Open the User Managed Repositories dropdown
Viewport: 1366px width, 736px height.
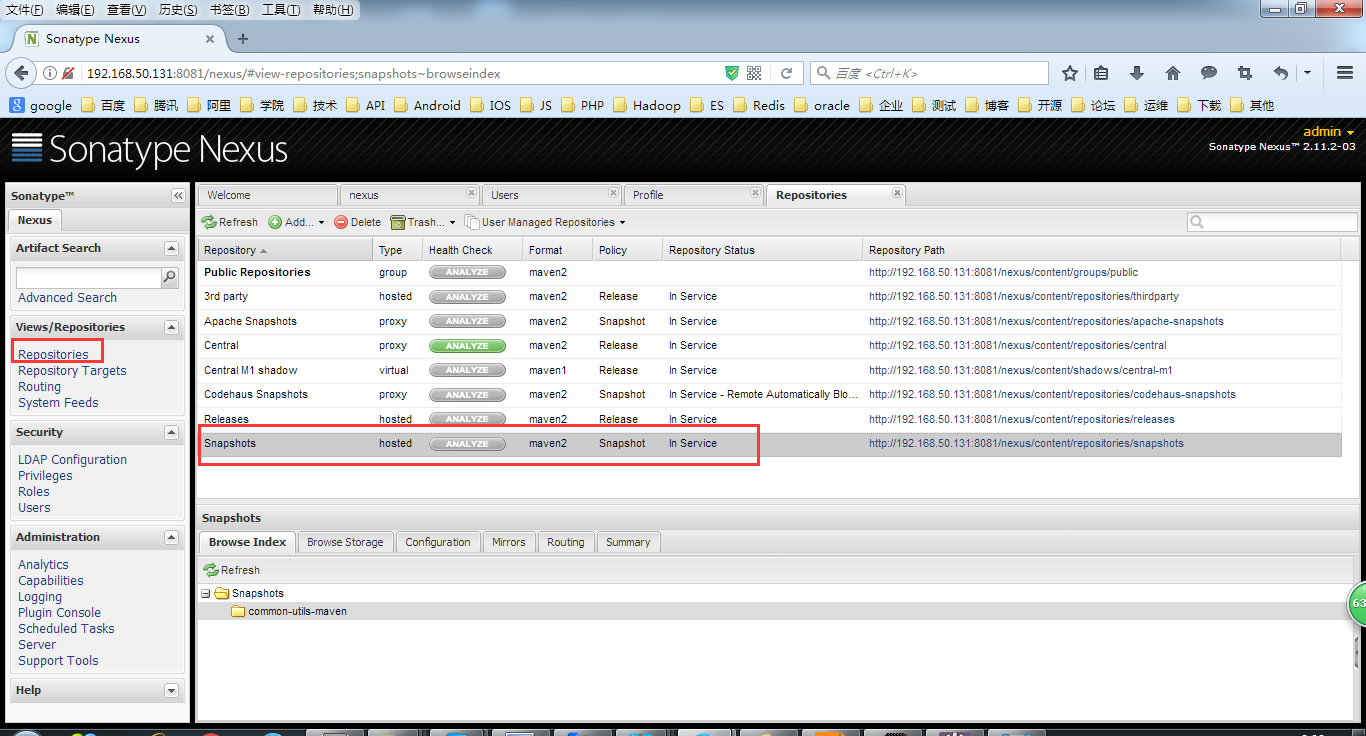pos(546,222)
